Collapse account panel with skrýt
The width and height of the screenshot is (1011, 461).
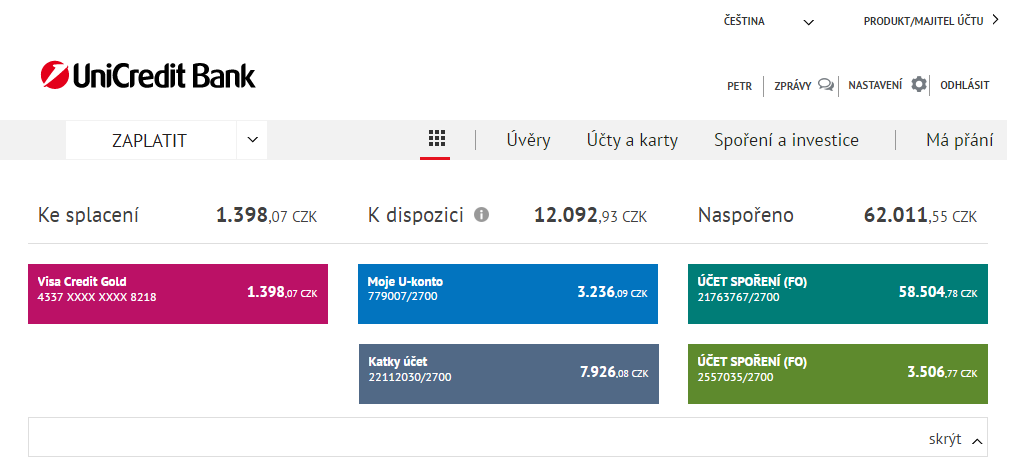[x=957, y=440]
